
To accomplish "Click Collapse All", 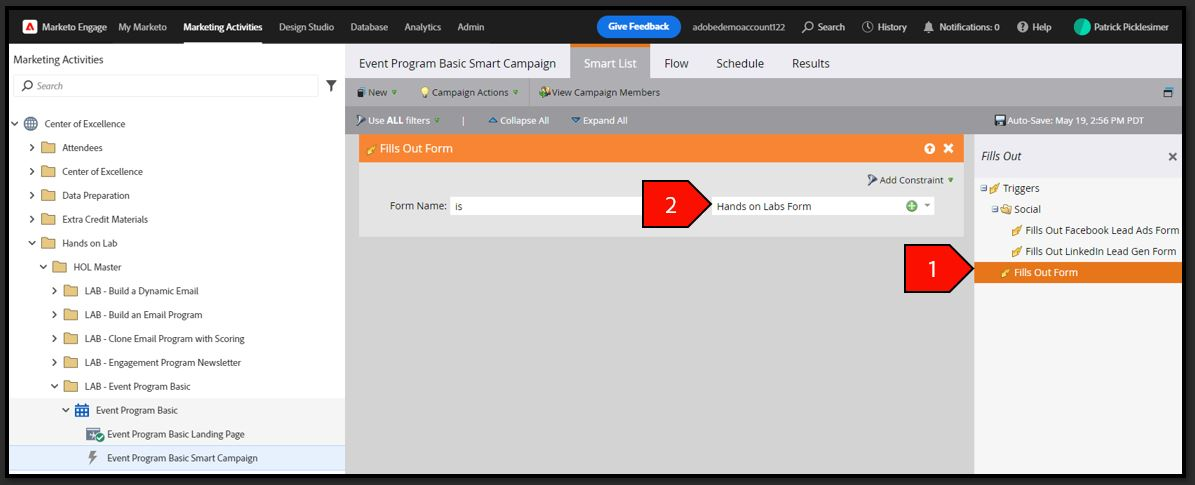I will tap(518, 120).
